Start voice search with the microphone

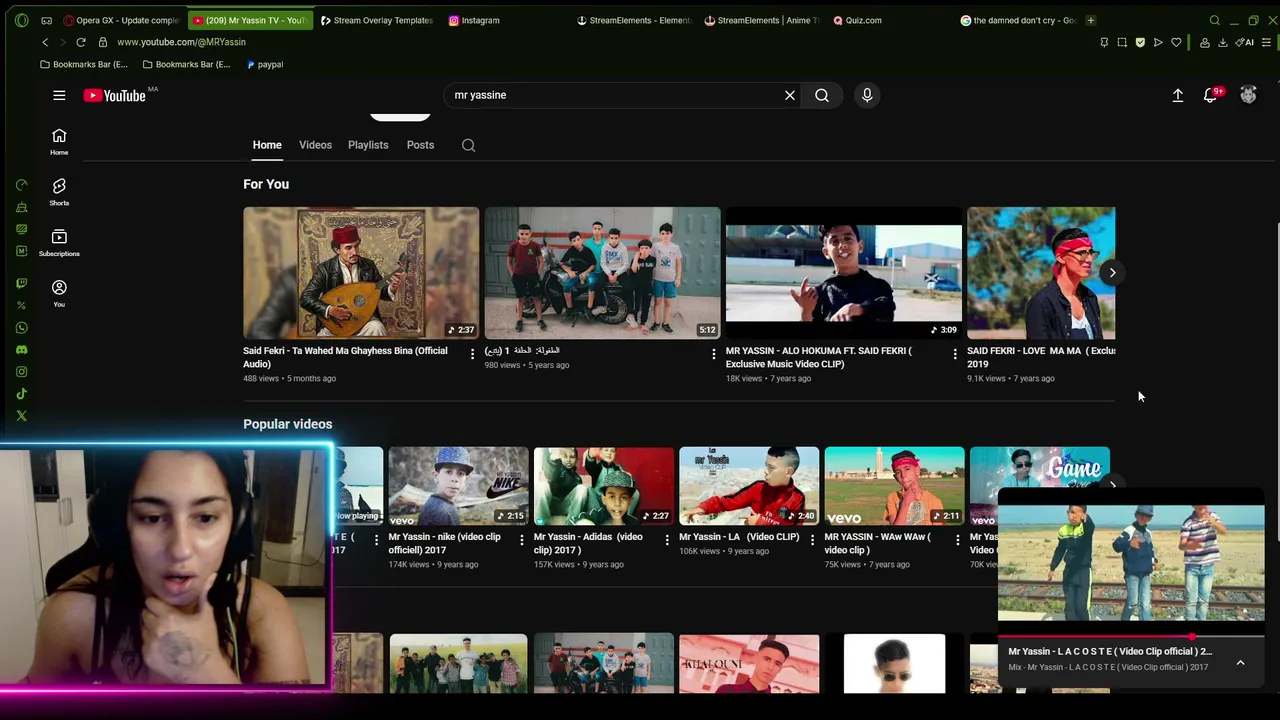tap(867, 95)
